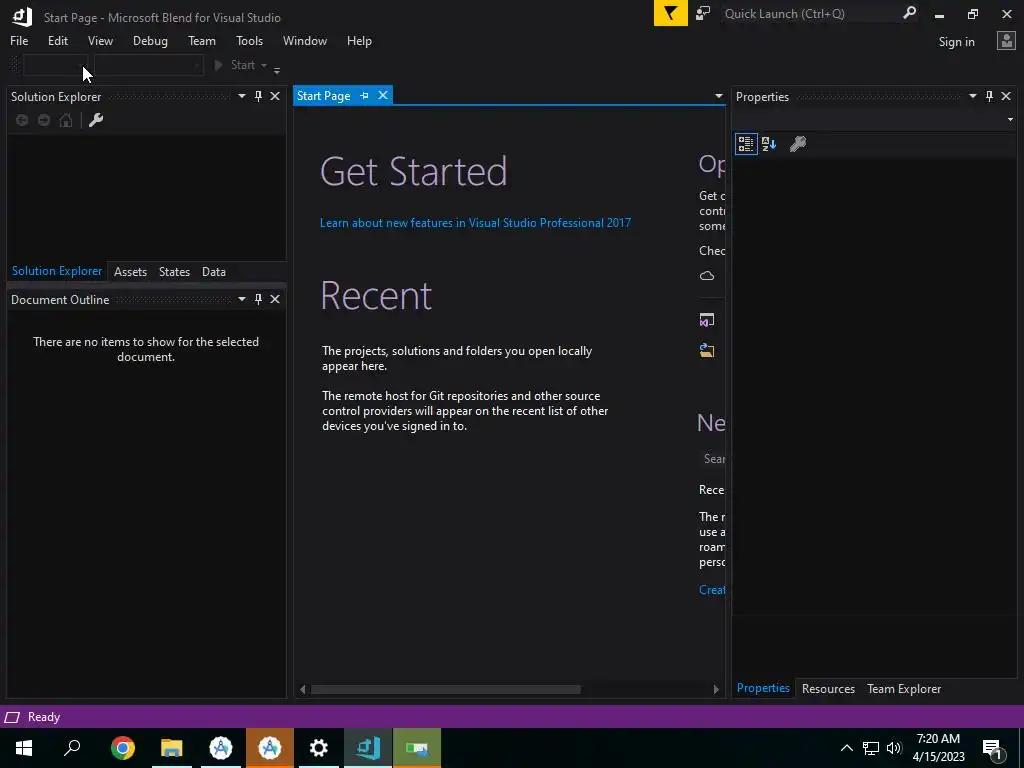This screenshot has width=1024, height=768.
Task: Open the notification center icon
Action: point(993,748)
